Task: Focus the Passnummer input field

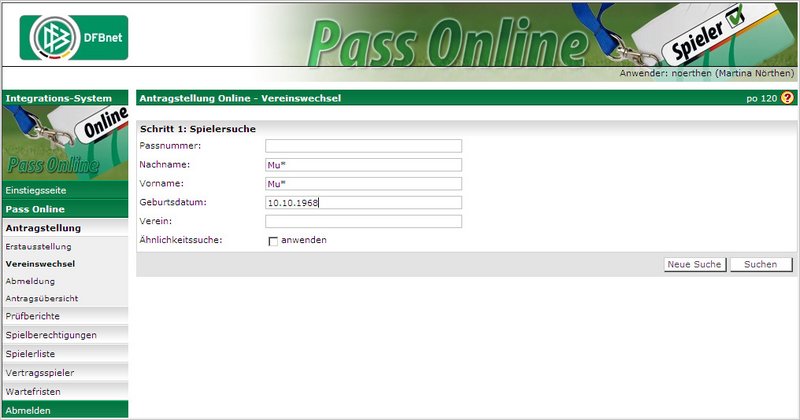Action: (x=363, y=146)
